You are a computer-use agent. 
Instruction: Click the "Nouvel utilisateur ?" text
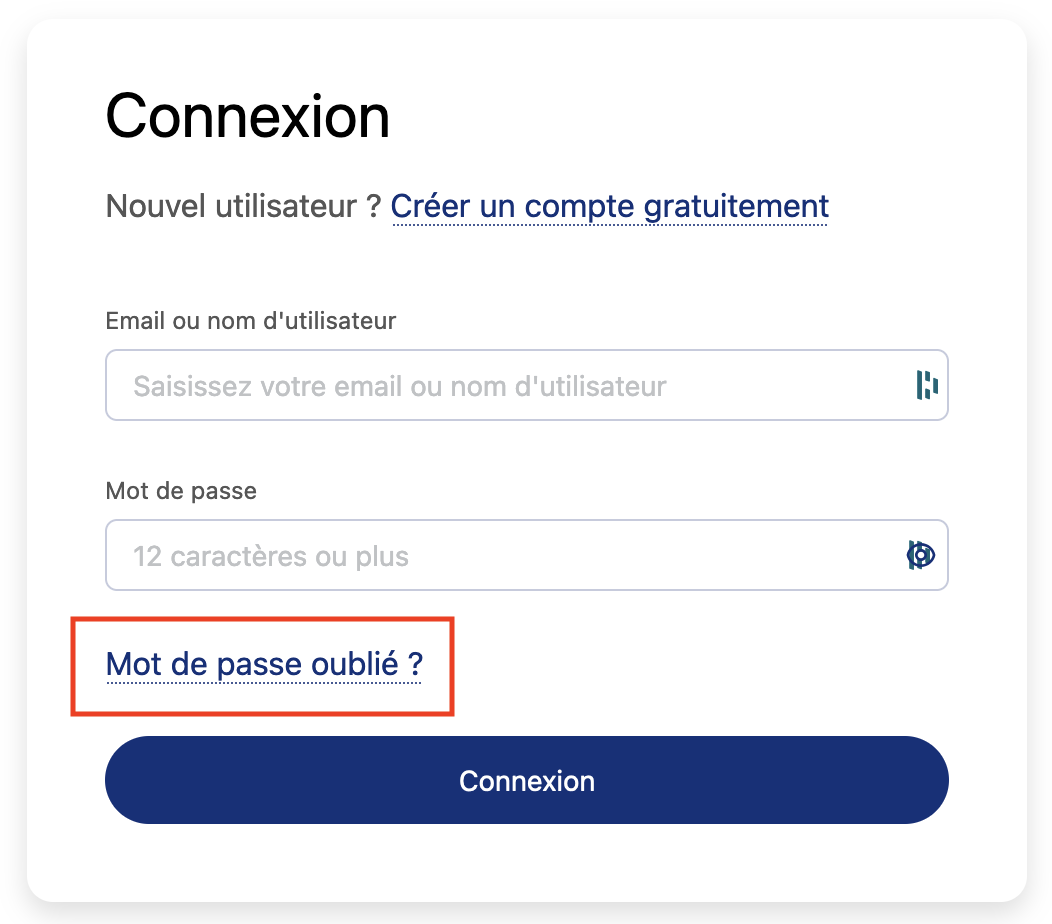coord(243,207)
